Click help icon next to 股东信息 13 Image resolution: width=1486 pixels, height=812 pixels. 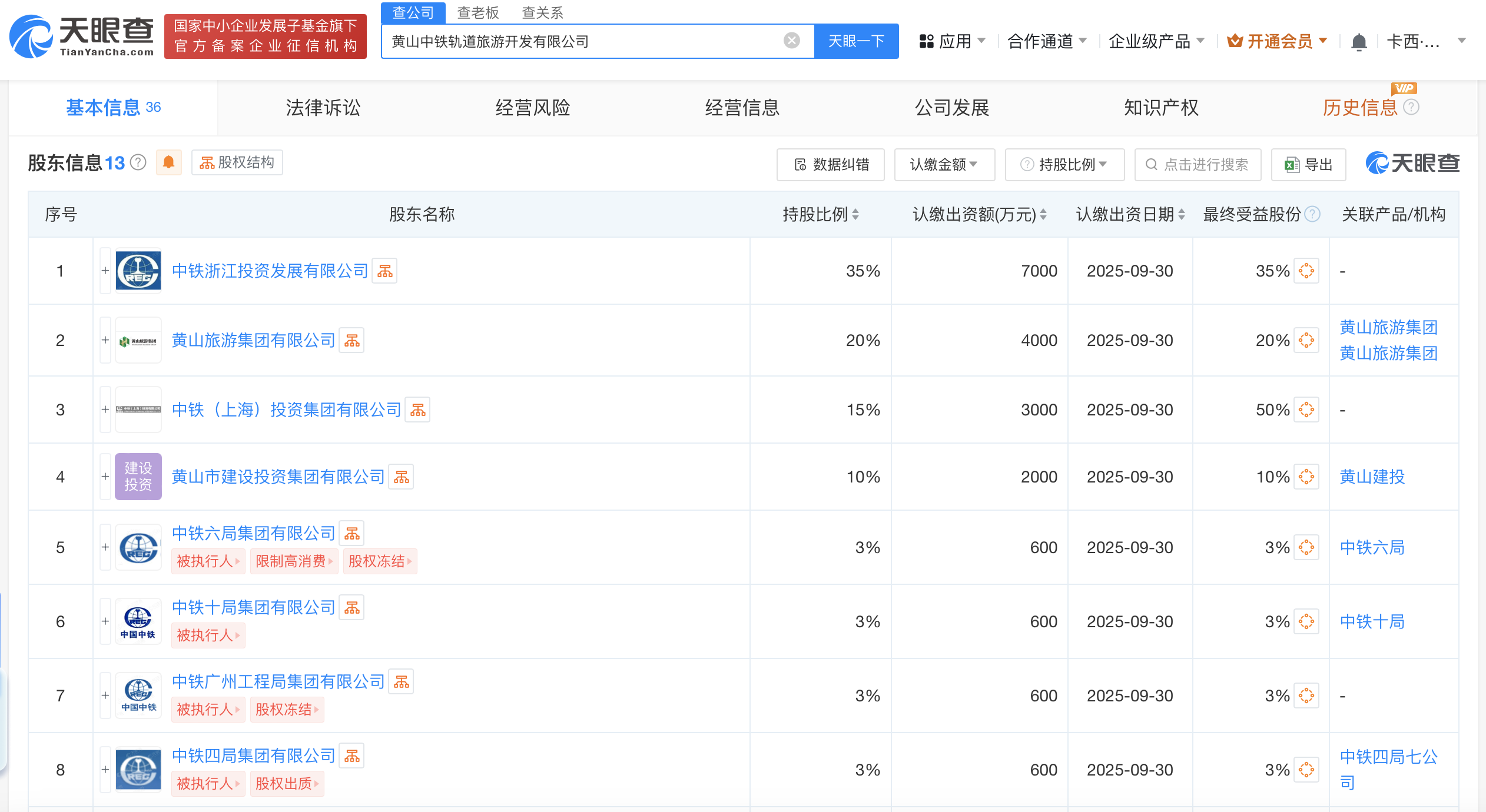point(138,162)
